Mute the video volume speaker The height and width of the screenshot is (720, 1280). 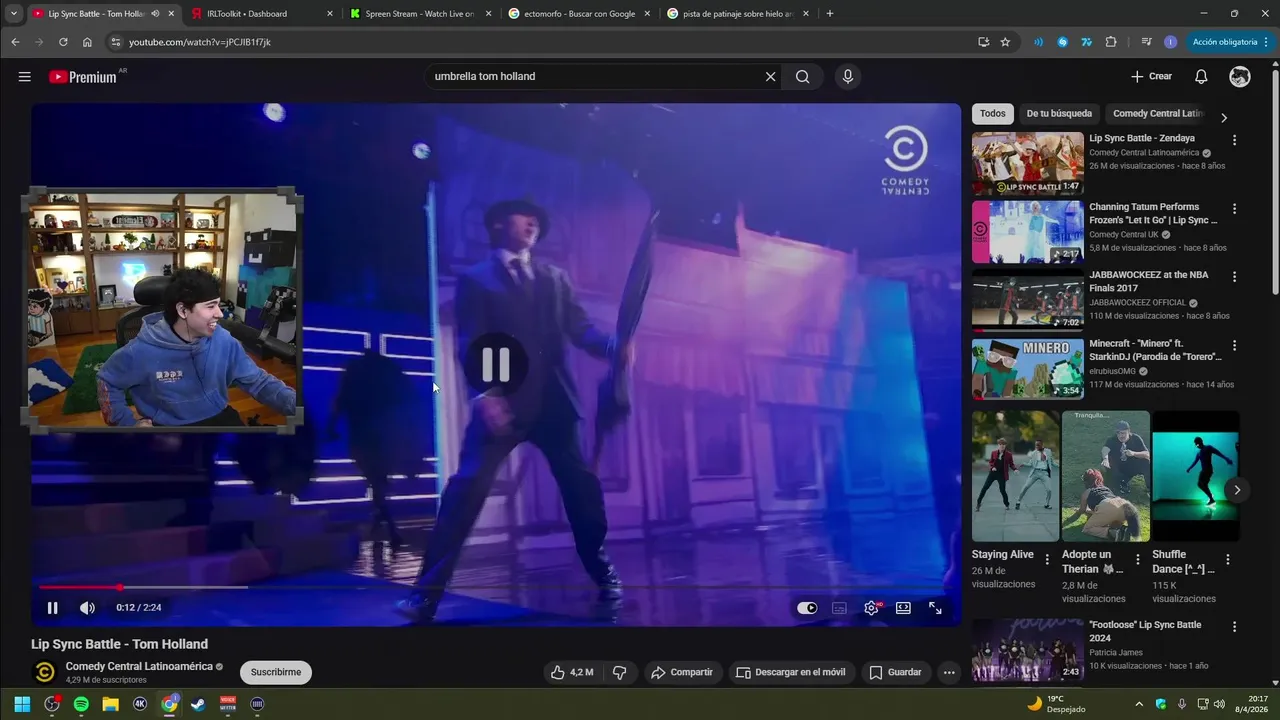click(x=87, y=607)
